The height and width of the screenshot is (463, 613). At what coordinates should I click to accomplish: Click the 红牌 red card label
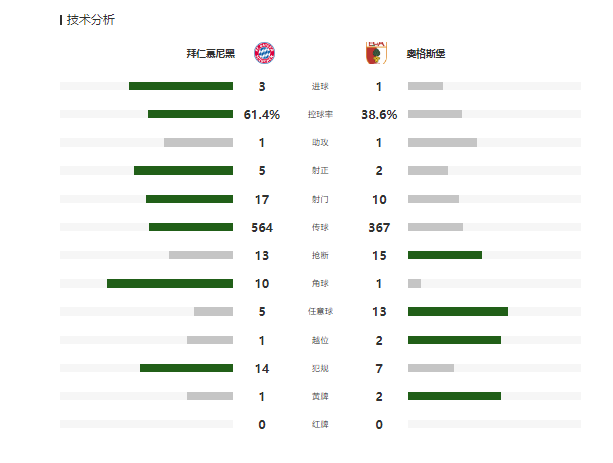pyautogui.click(x=320, y=424)
